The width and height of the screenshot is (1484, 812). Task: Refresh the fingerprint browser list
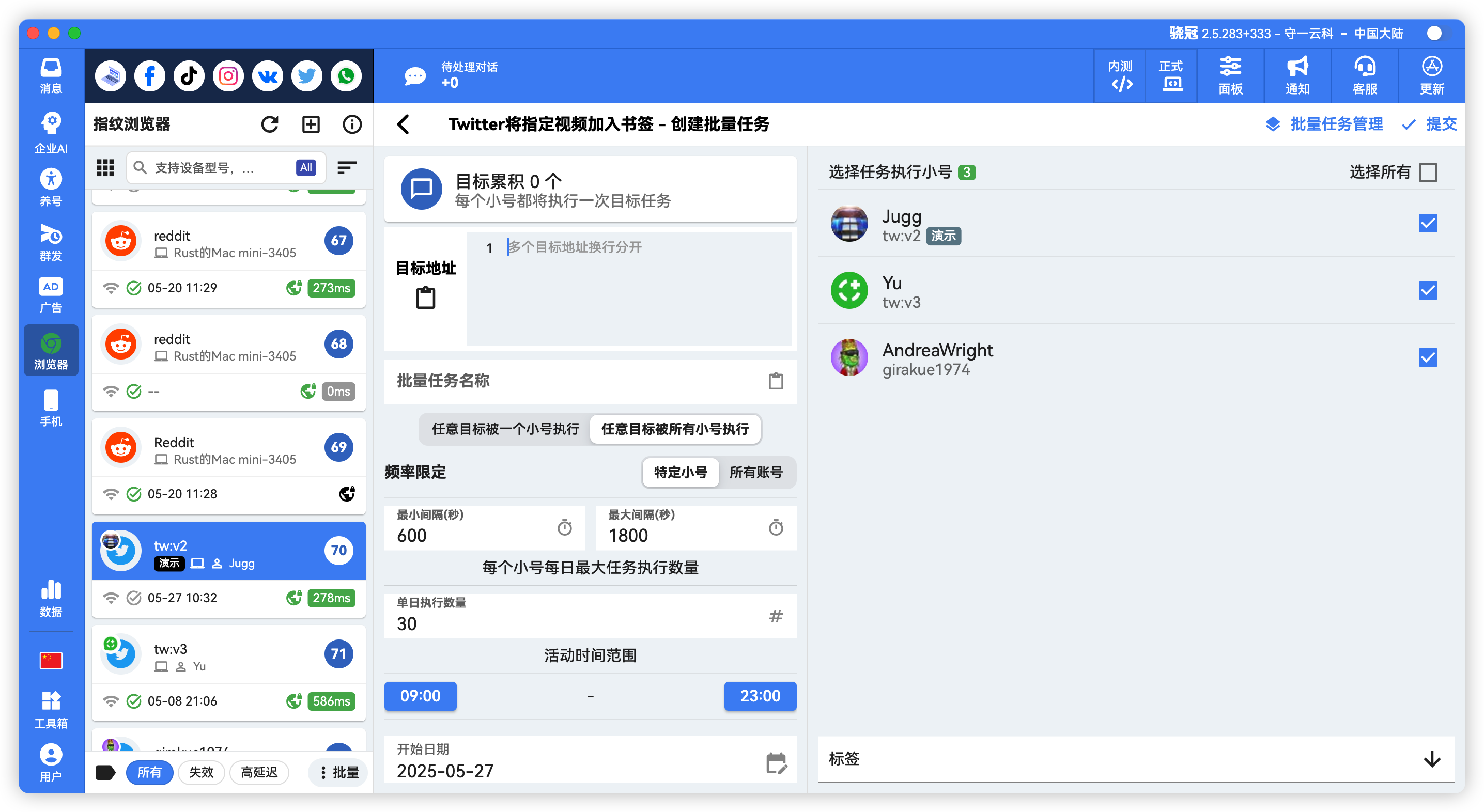click(270, 124)
